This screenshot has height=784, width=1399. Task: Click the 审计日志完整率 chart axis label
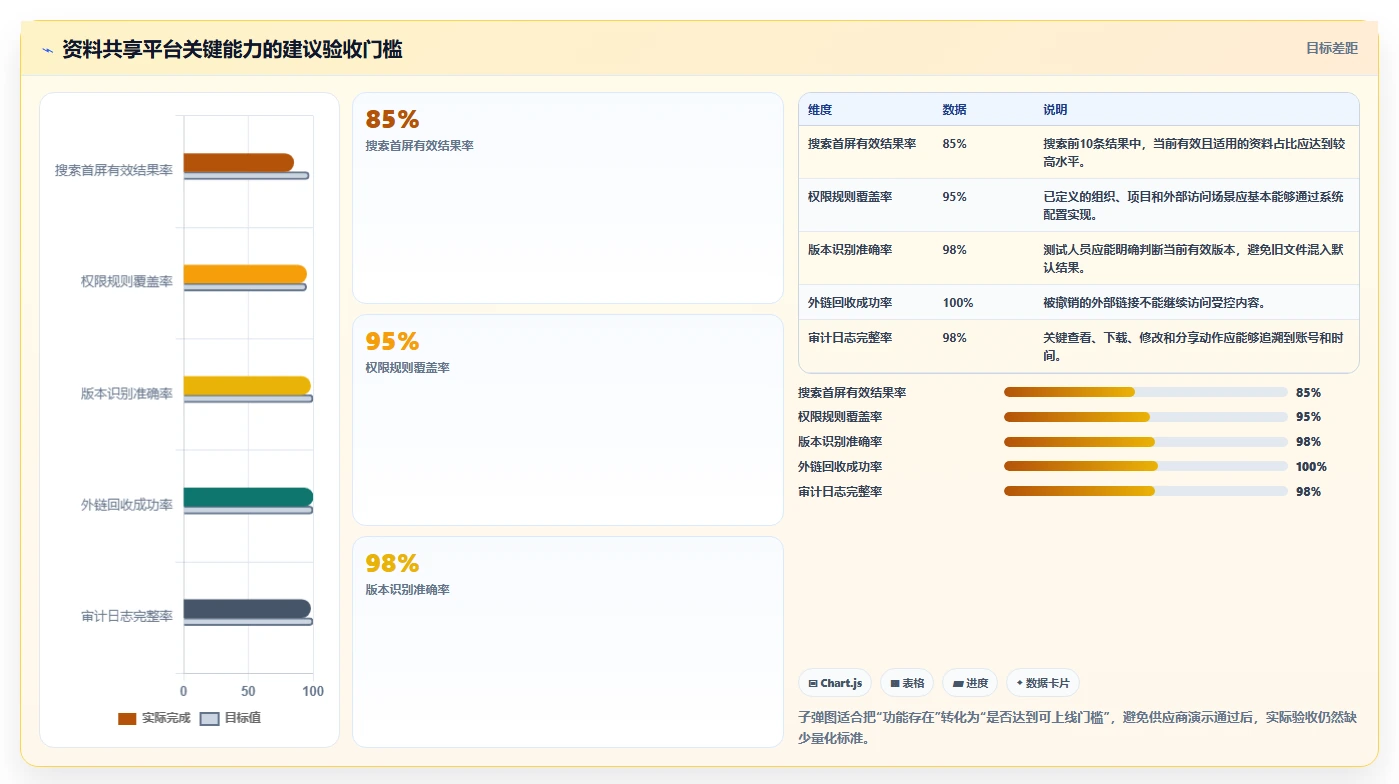click(127, 616)
